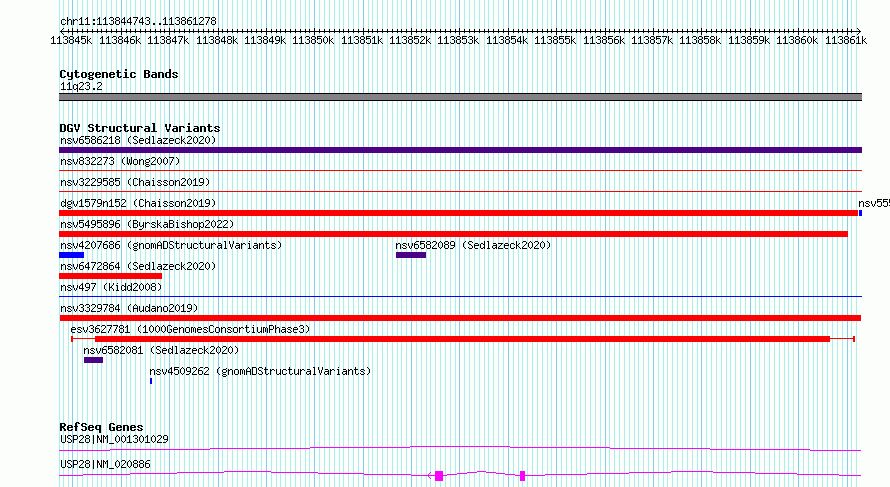890x487 pixels.
Task: Open nsv6472864 (Sedlazeck2020) label
Action: click(138, 266)
